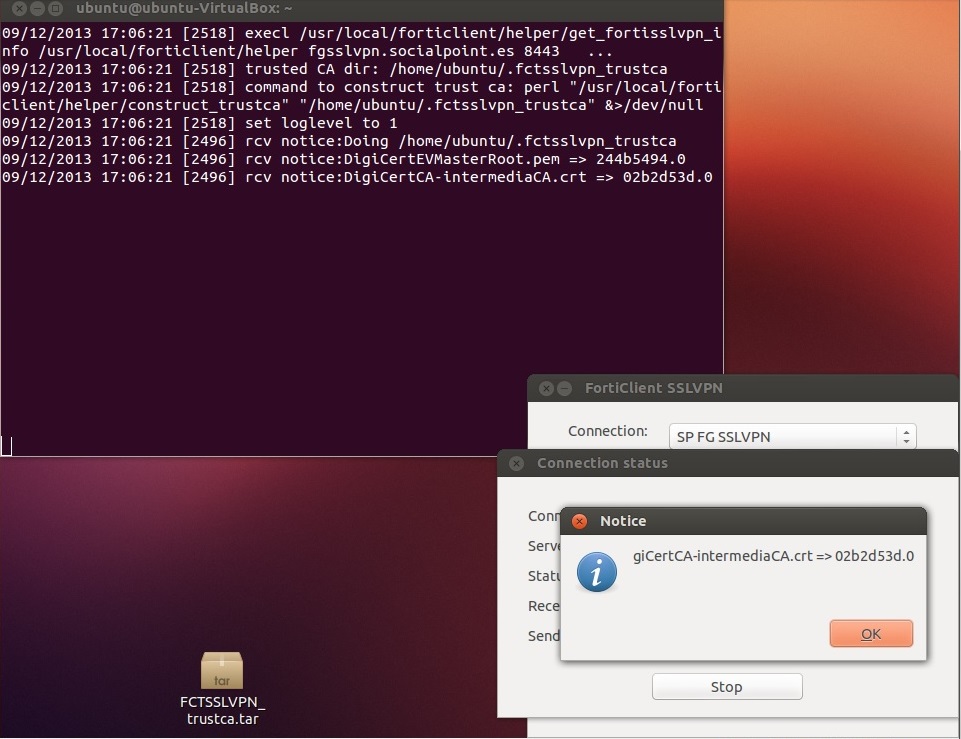Minimize the FortiClient SSLVPN window
Viewport: 961px width, 739px height.
click(564, 388)
